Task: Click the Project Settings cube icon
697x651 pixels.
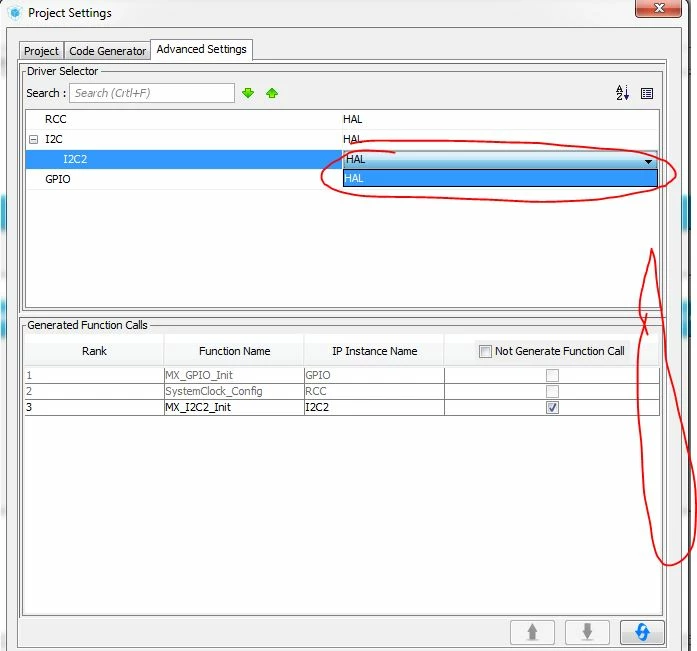Action: [15, 13]
